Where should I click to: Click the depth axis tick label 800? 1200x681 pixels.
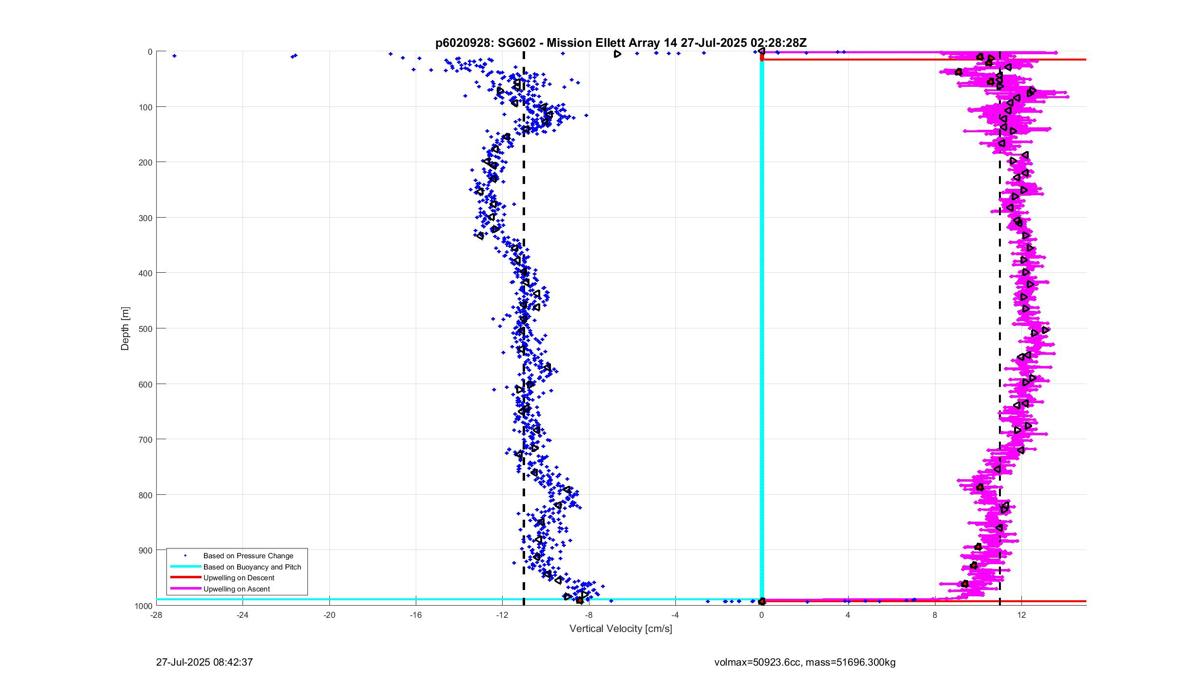click(145, 495)
